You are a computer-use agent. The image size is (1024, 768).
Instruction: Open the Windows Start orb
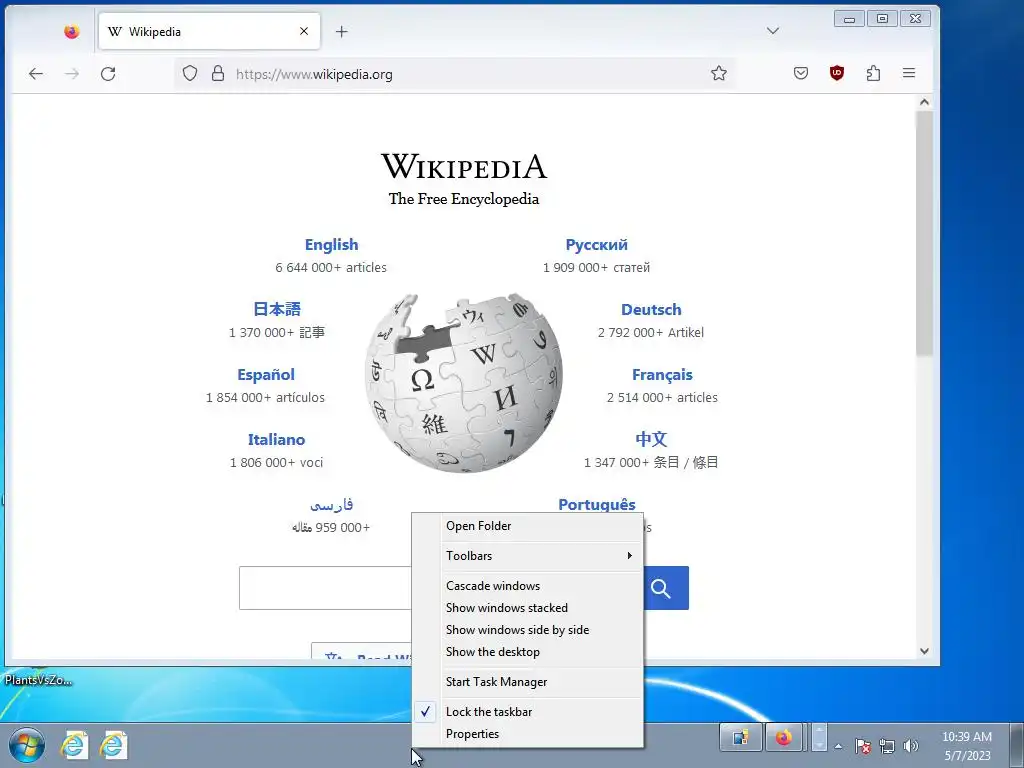click(x=27, y=745)
